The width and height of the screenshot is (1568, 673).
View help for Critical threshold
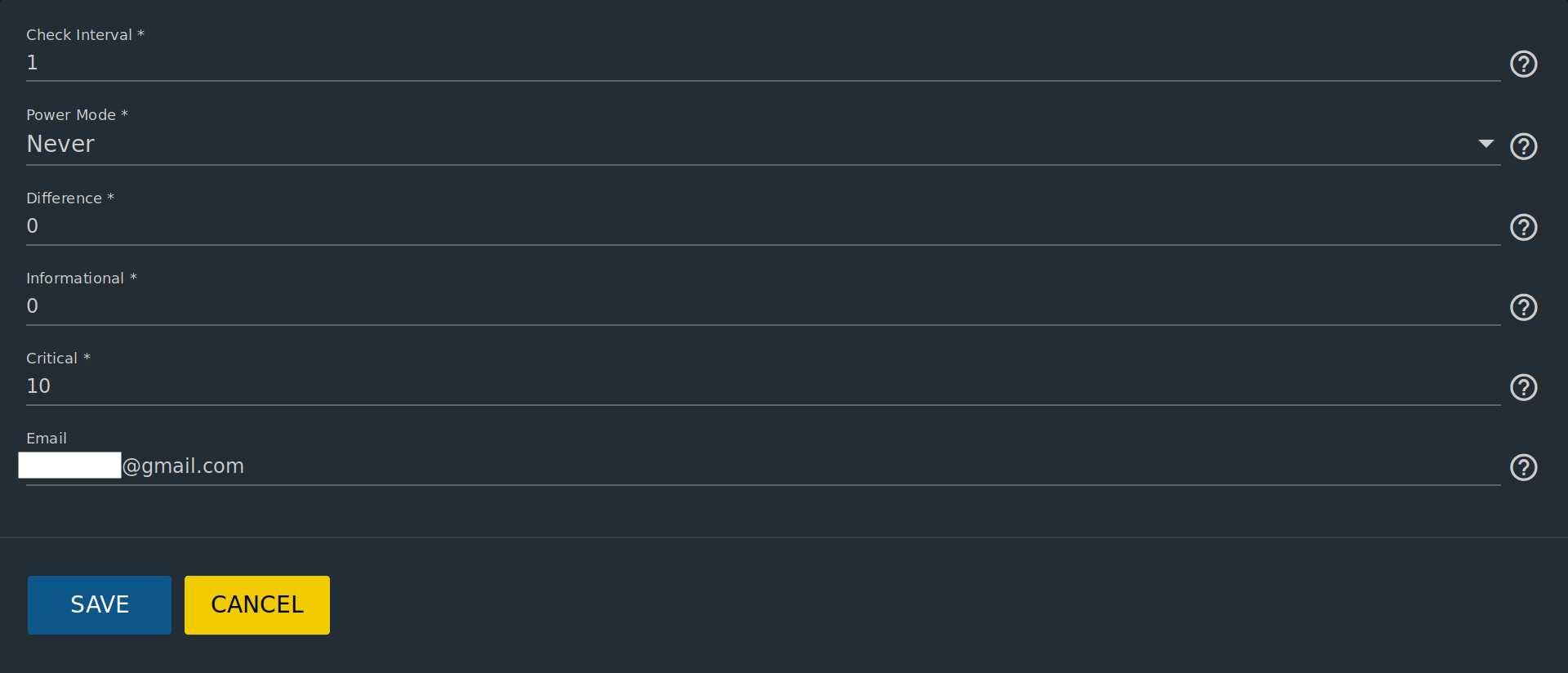tap(1523, 387)
